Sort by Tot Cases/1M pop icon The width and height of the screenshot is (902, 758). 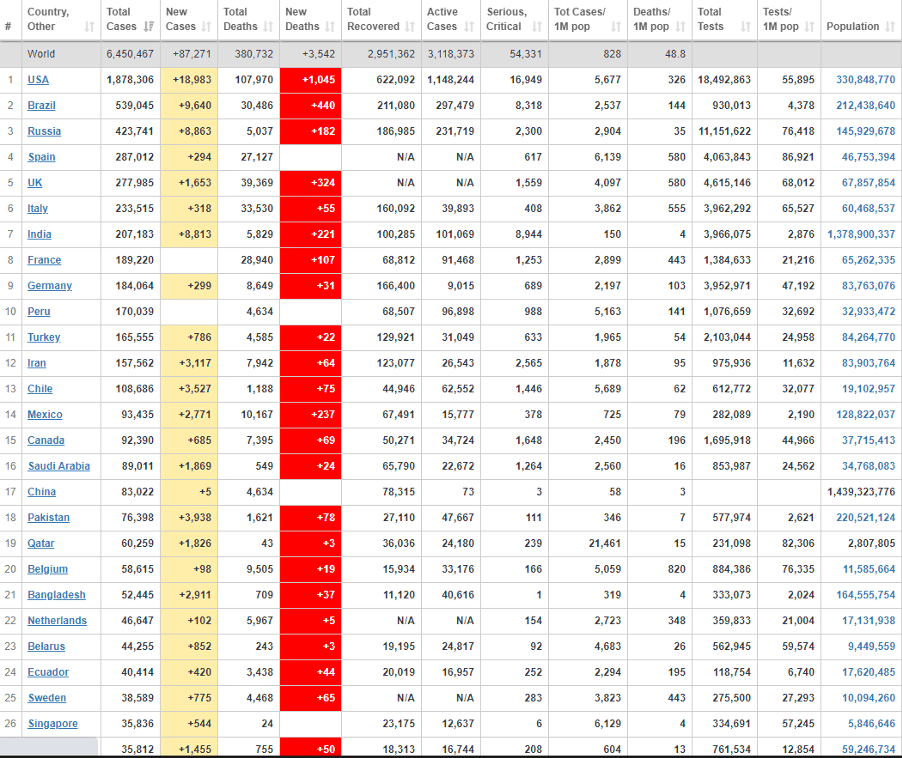pos(616,26)
